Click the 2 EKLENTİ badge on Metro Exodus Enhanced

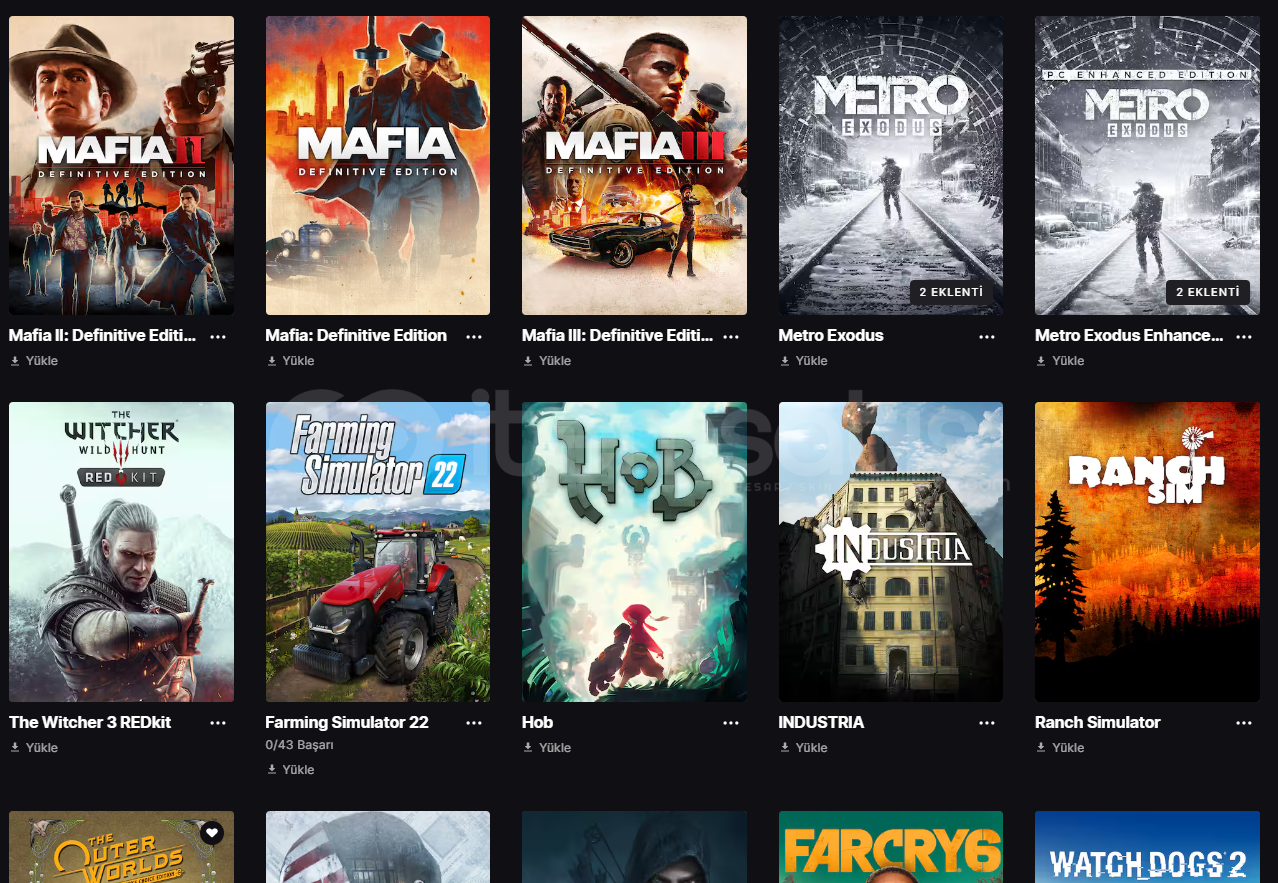tap(1208, 292)
